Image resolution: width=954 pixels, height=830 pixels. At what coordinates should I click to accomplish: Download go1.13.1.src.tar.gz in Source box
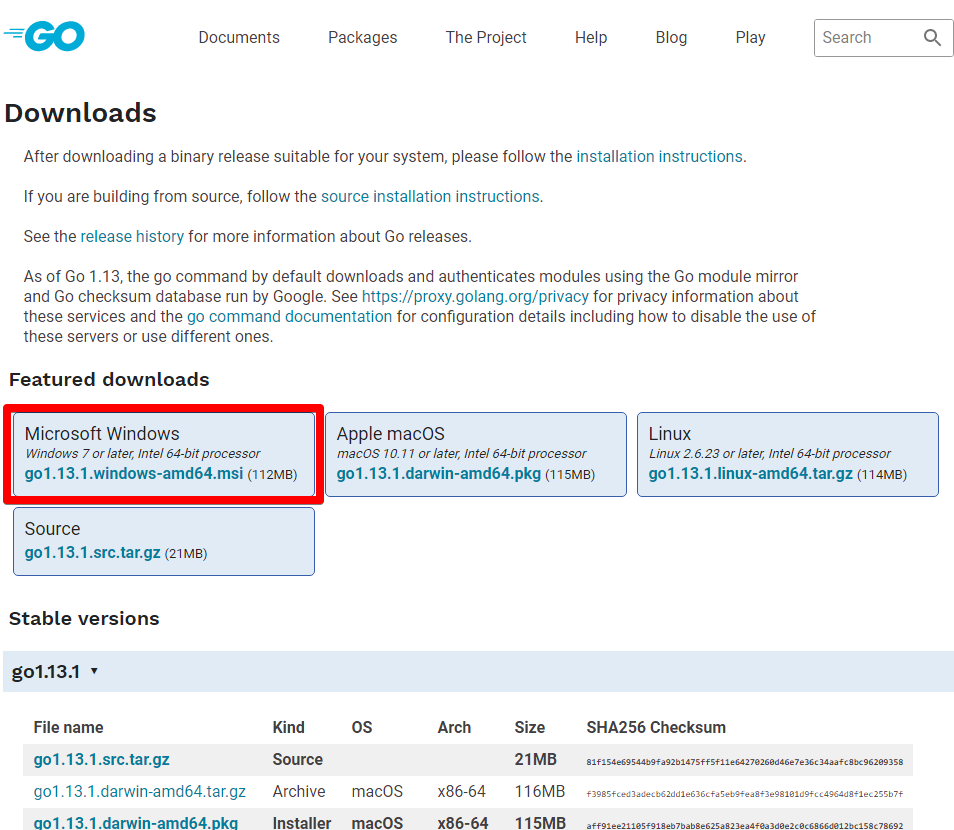(x=92, y=553)
